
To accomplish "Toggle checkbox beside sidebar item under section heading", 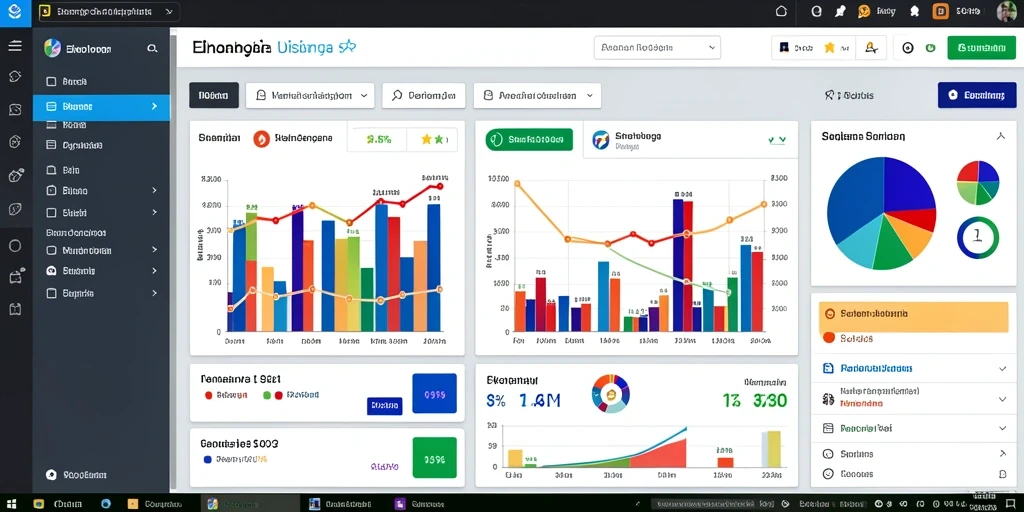I will [x=52, y=250].
